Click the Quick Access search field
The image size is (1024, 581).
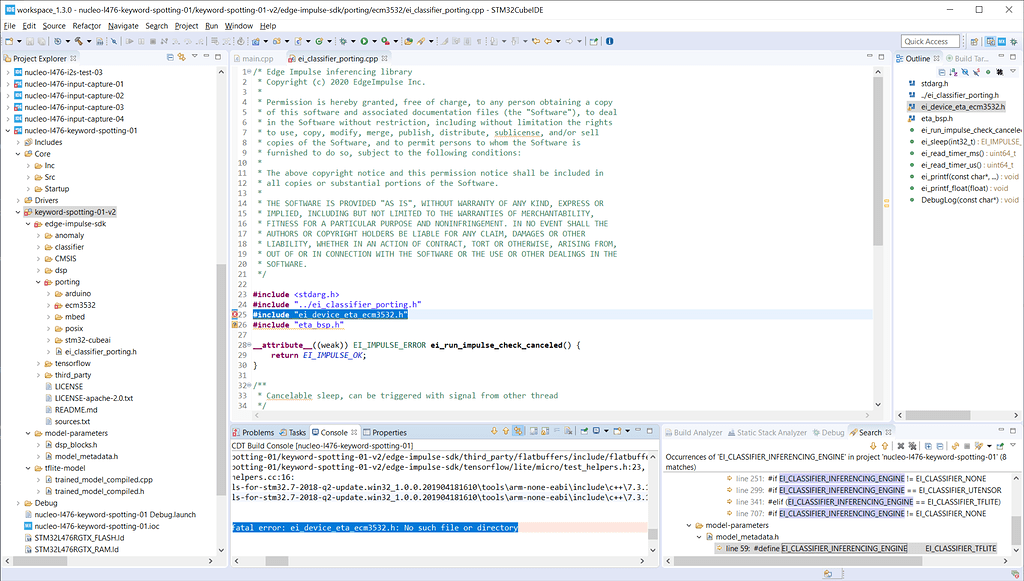click(x=930, y=42)
